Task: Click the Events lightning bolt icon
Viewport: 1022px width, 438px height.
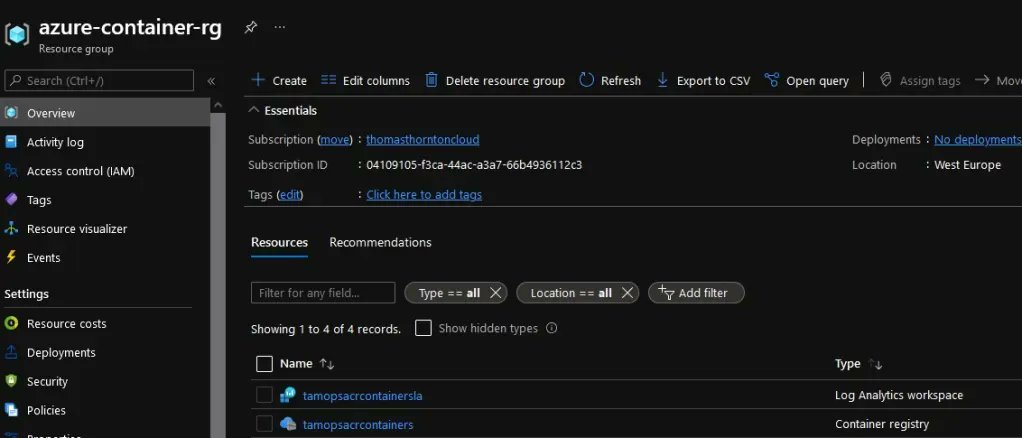Action: point(11,257)
